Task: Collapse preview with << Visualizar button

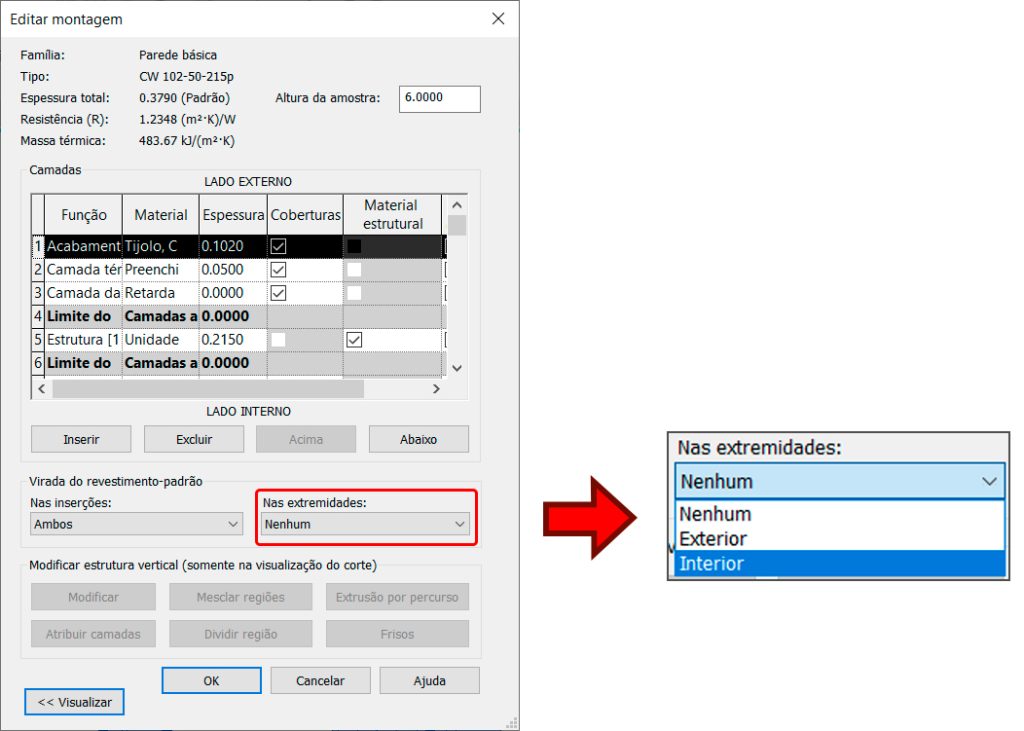Action: coord(75,702)
